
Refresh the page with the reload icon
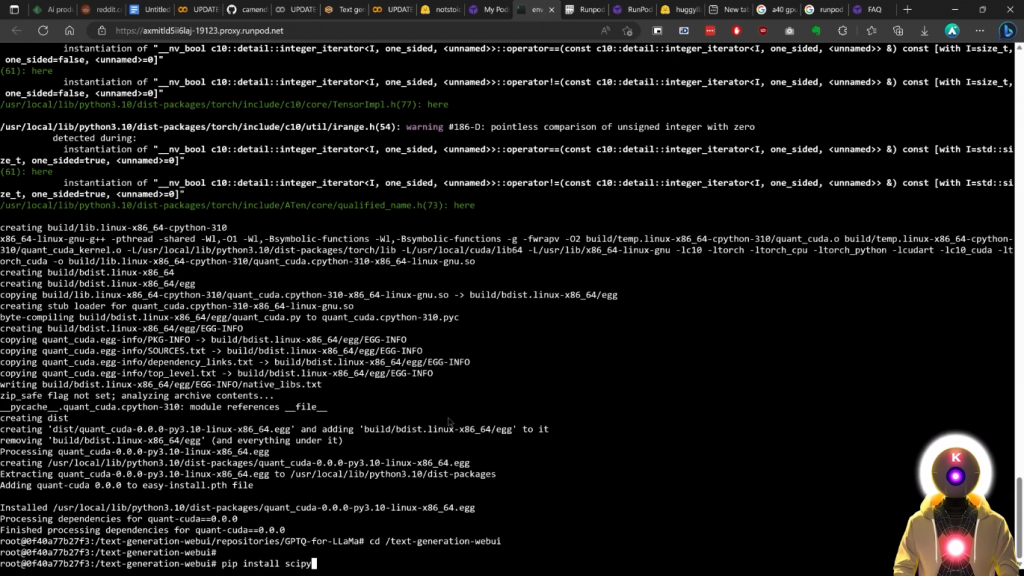[43, 31]
